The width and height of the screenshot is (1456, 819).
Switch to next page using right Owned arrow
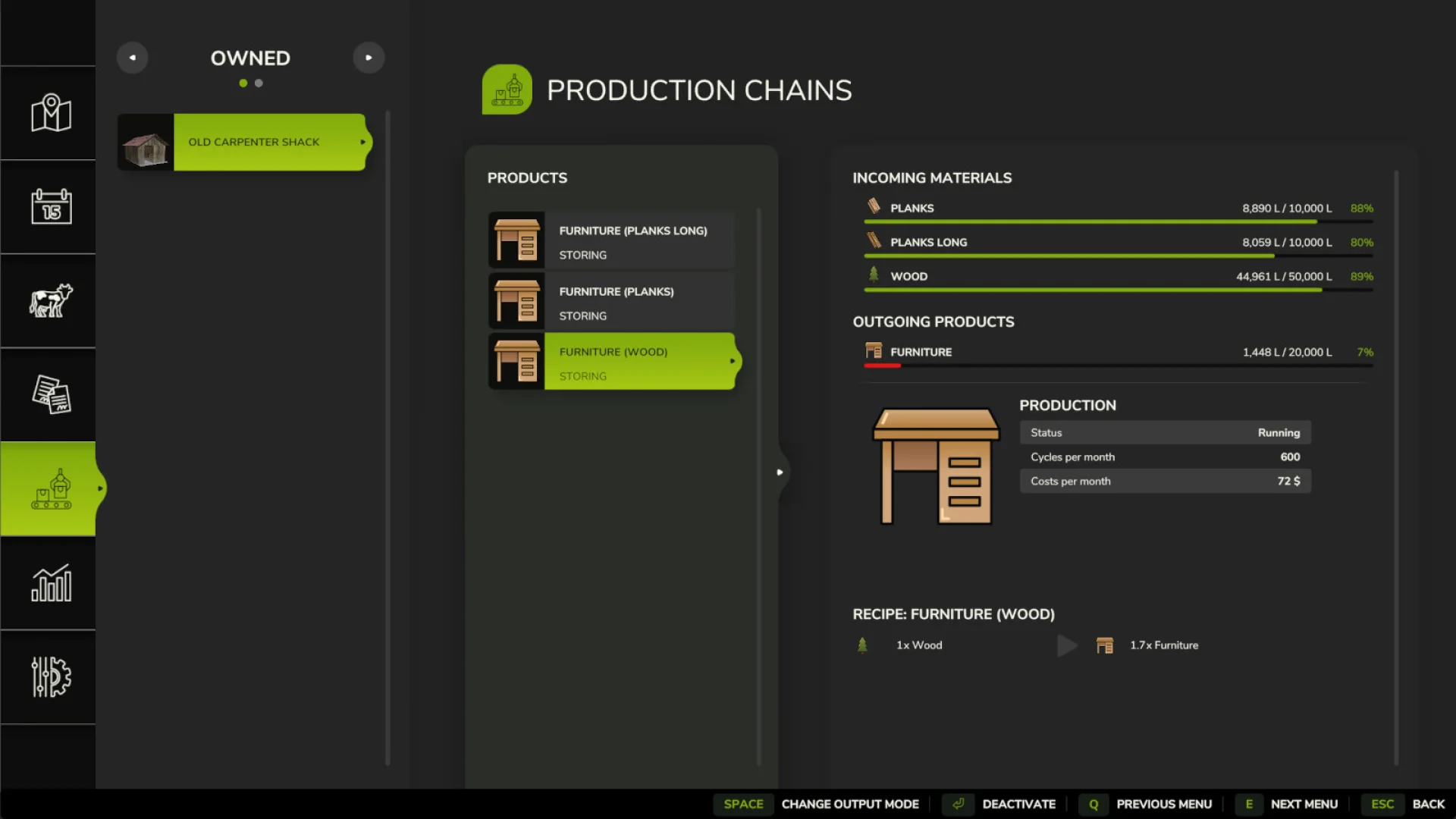[x=369, y=57]
